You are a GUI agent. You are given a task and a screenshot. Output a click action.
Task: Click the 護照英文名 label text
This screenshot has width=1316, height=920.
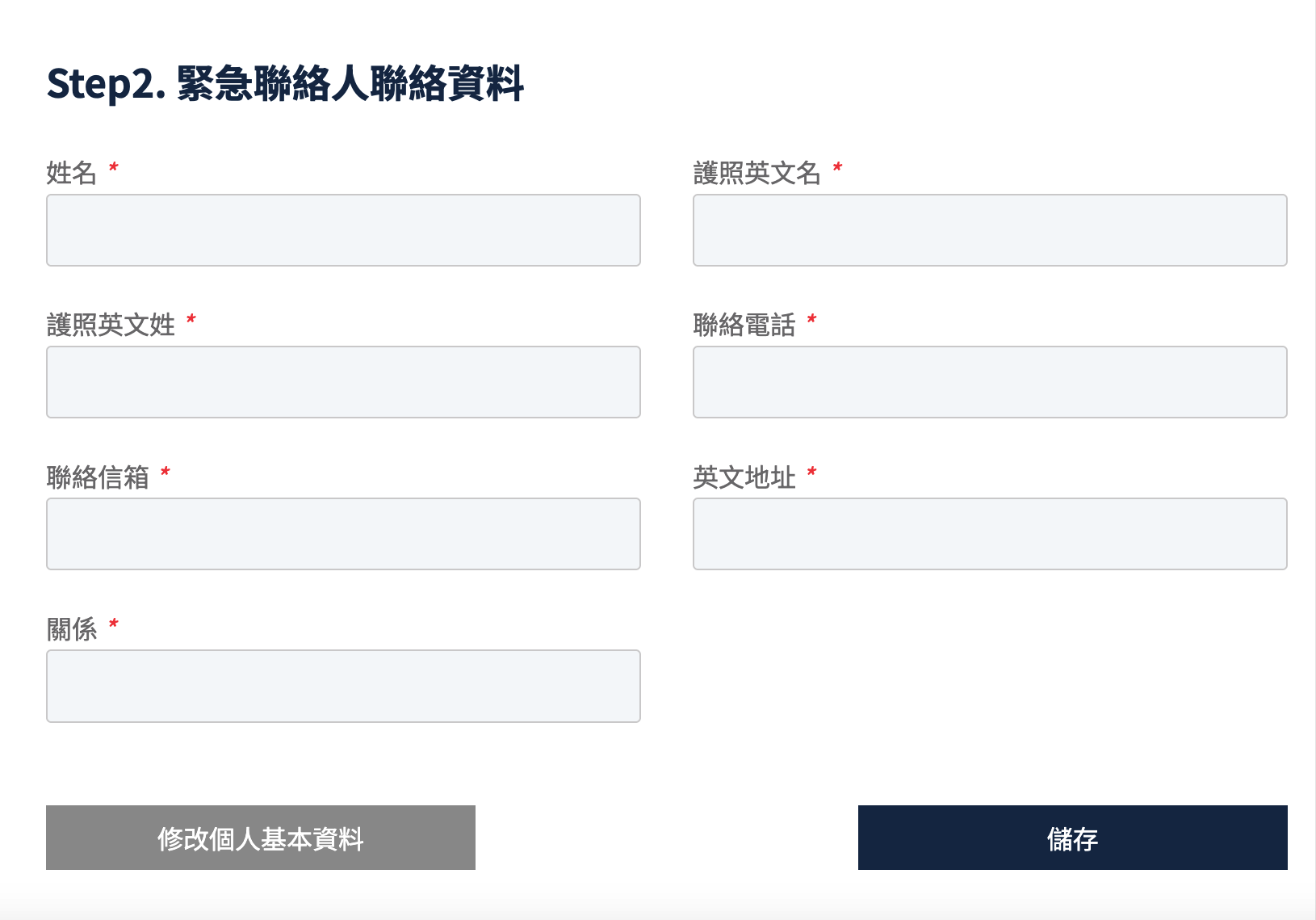point(756,173)
